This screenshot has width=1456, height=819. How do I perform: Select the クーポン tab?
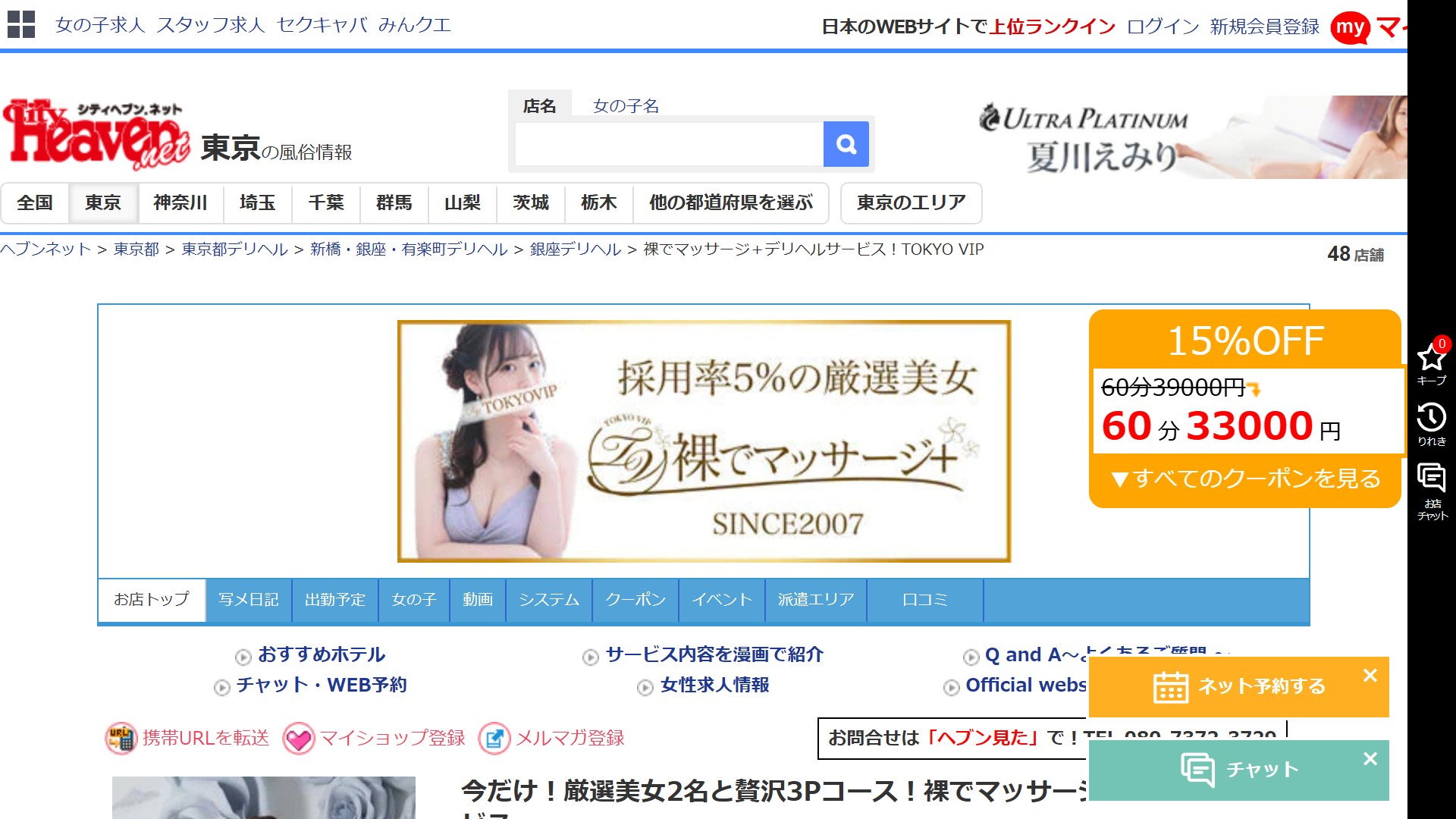pos(635,600)
